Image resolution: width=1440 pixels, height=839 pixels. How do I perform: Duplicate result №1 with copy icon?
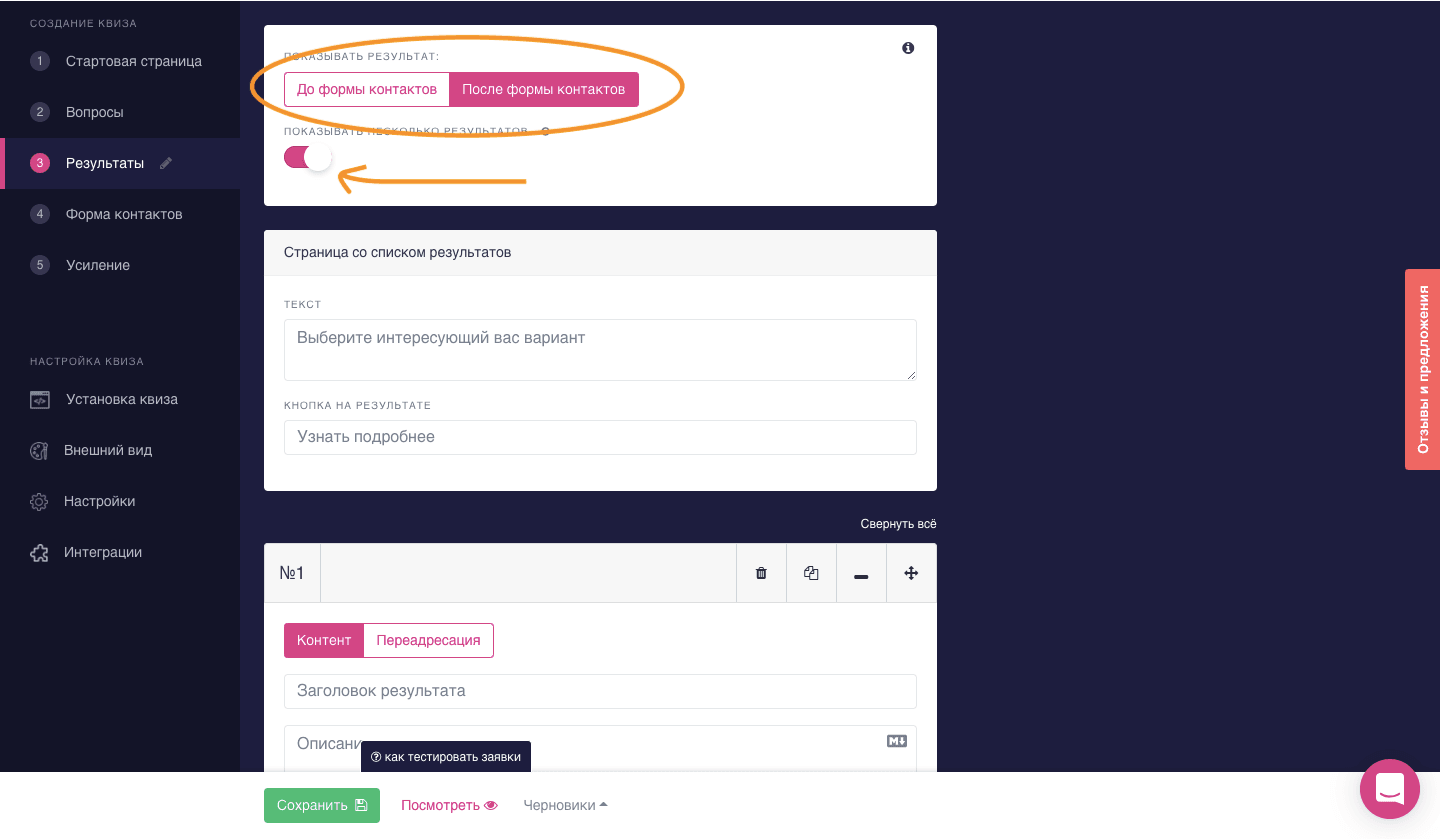811,573
